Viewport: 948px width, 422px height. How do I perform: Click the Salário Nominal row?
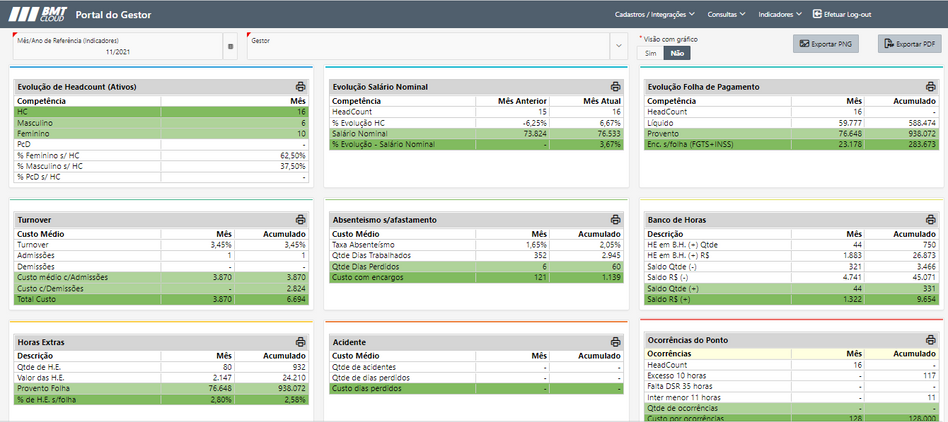(476, 134)
